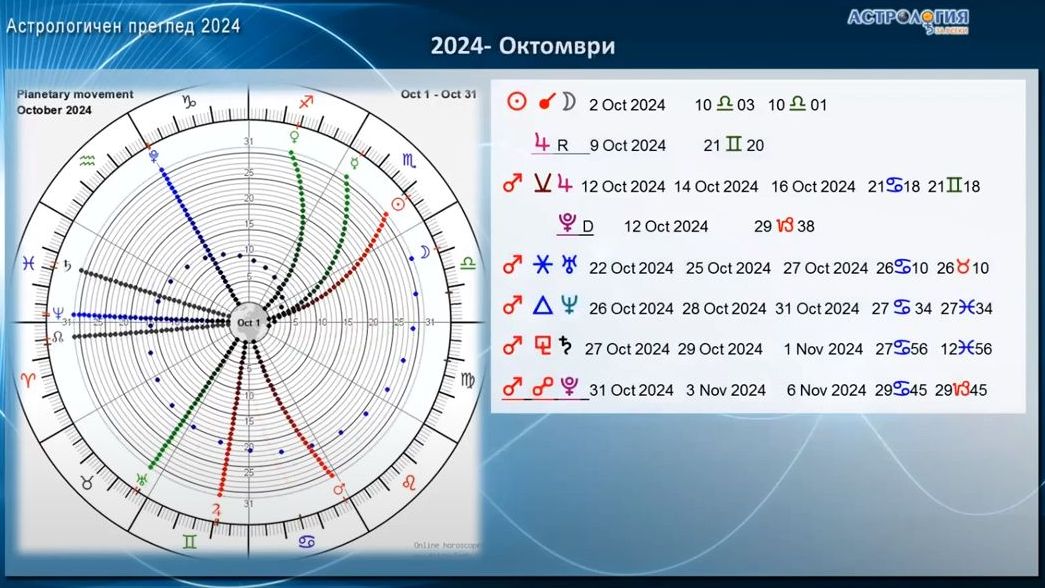Click the Neptune glyph inside the chart
Viewport: 1045px width, 588px height.
click(58, 313)
